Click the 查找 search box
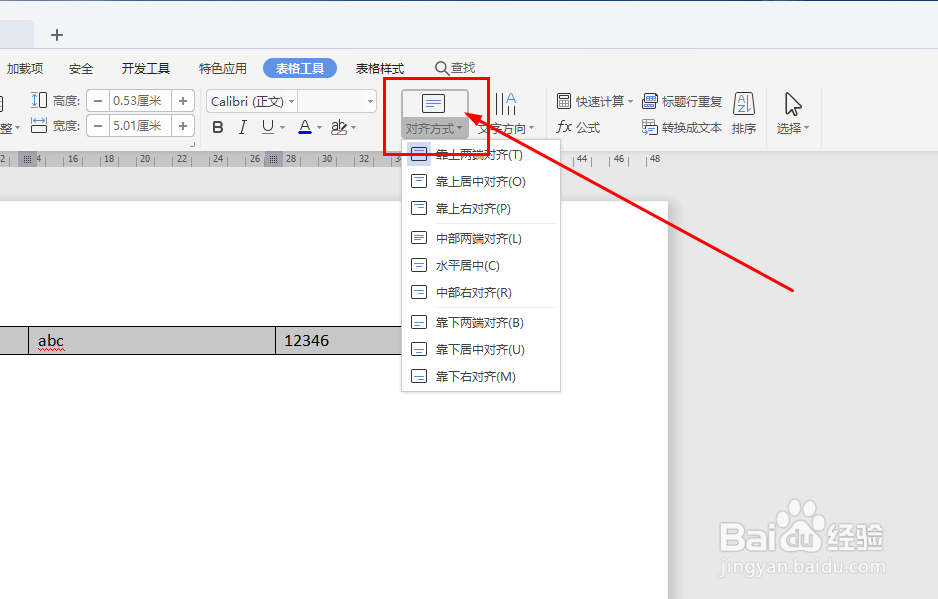 (455, 68)
